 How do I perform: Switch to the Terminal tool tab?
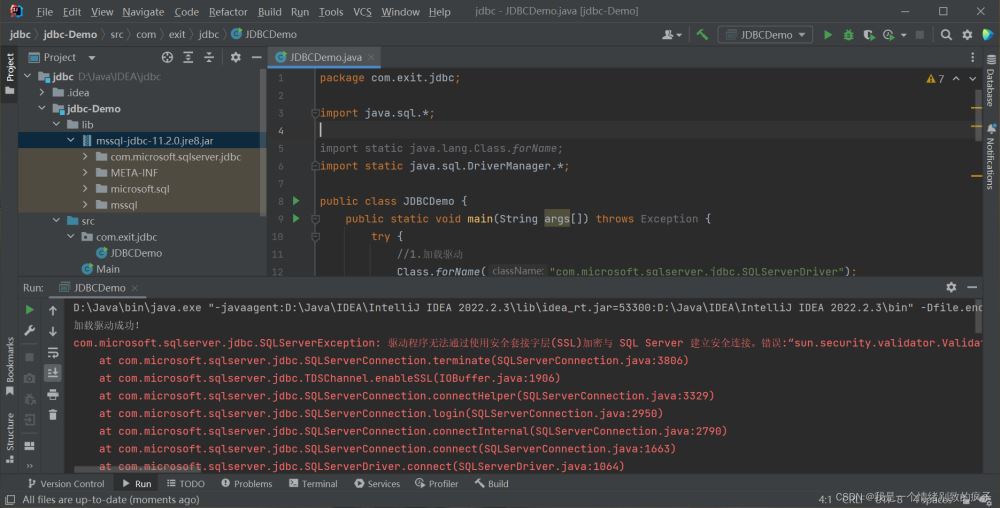311,484
